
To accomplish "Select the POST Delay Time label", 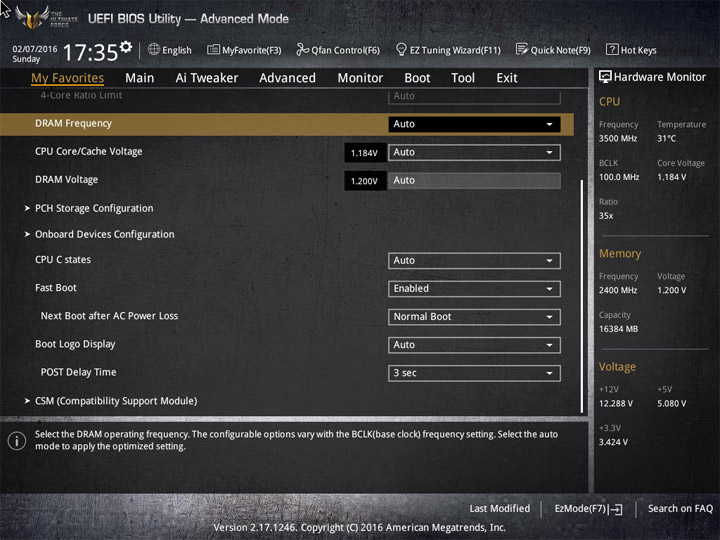I will click(79, 372).
